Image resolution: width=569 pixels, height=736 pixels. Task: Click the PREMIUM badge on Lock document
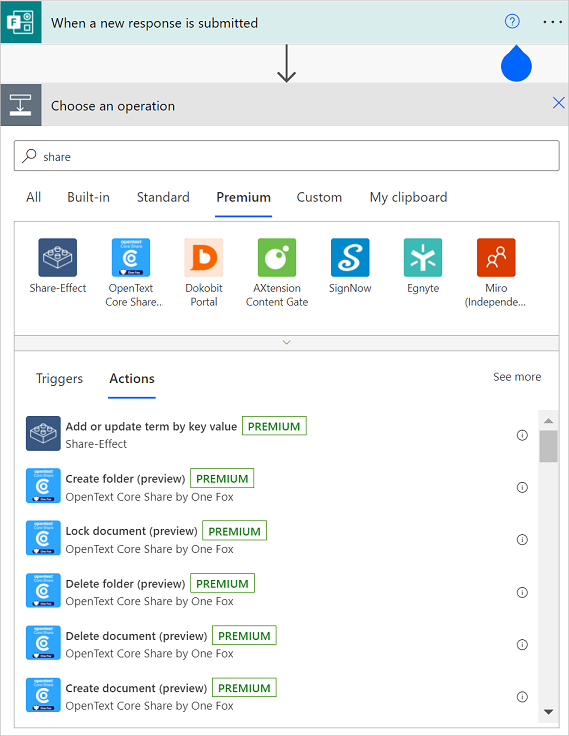point(234,531)
